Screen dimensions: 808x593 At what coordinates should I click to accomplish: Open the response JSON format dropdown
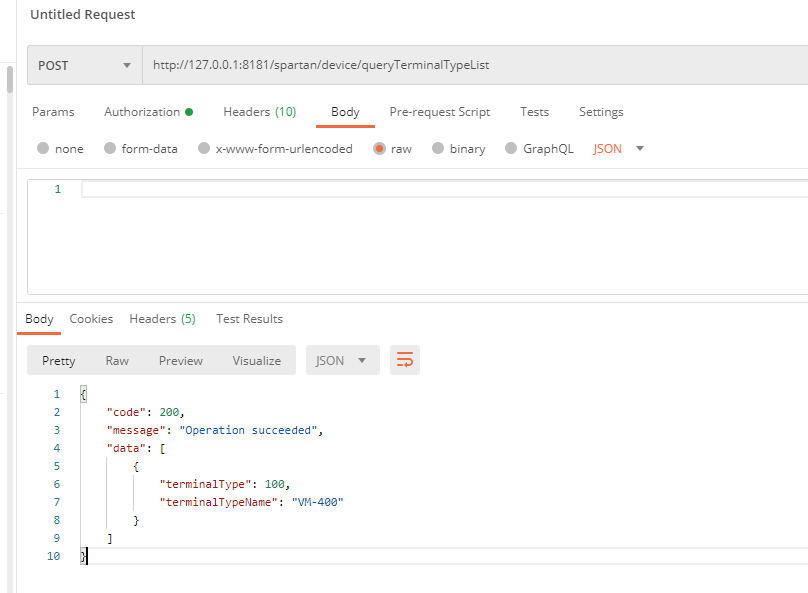point(342,361)
